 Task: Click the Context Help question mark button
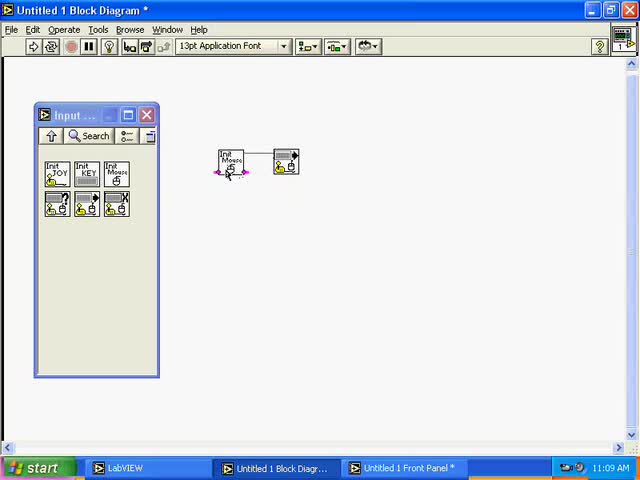600,47
